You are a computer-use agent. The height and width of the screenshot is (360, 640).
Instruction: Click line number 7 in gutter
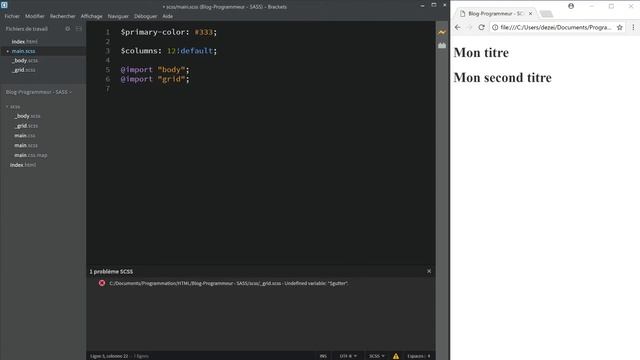[108, 88]
